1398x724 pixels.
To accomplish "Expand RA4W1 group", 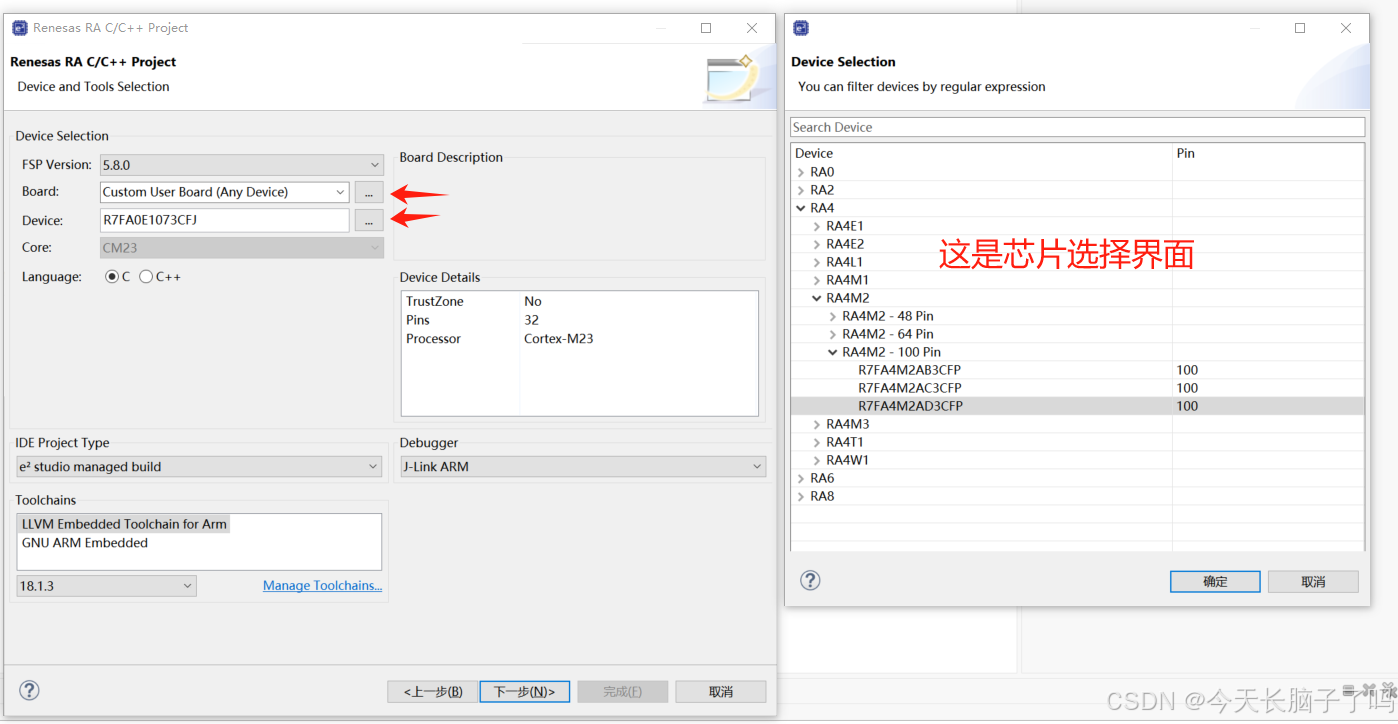I will tap(817, 460).
